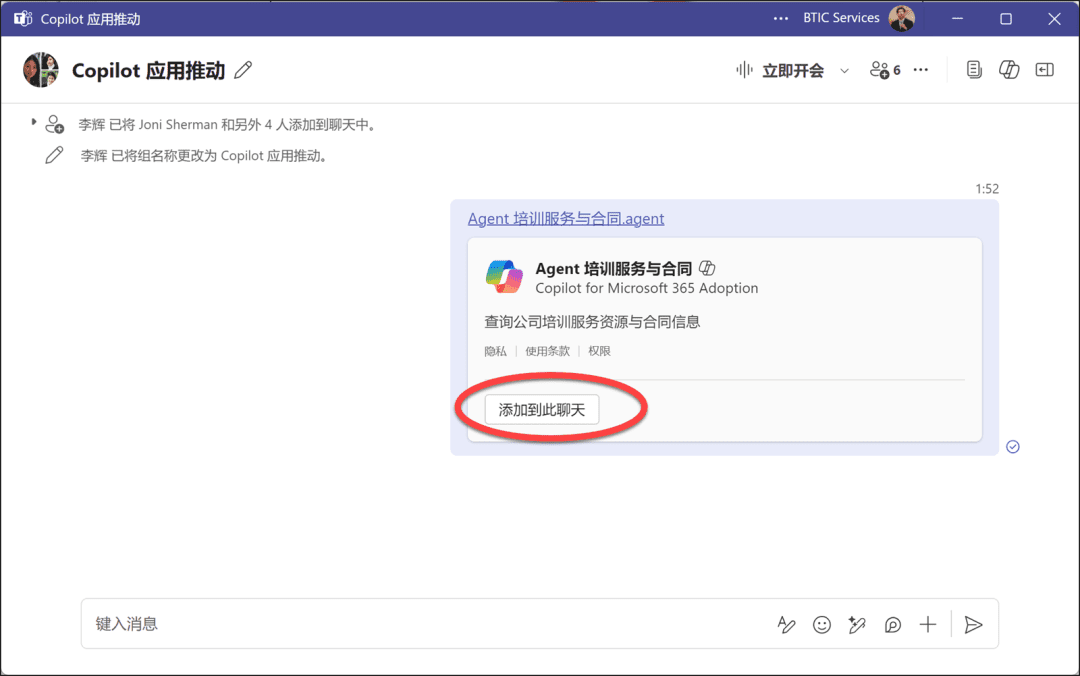This screenshot has width=1080, height=676.
Task: Open the emoji picker
Action: [x=822, y=624]
